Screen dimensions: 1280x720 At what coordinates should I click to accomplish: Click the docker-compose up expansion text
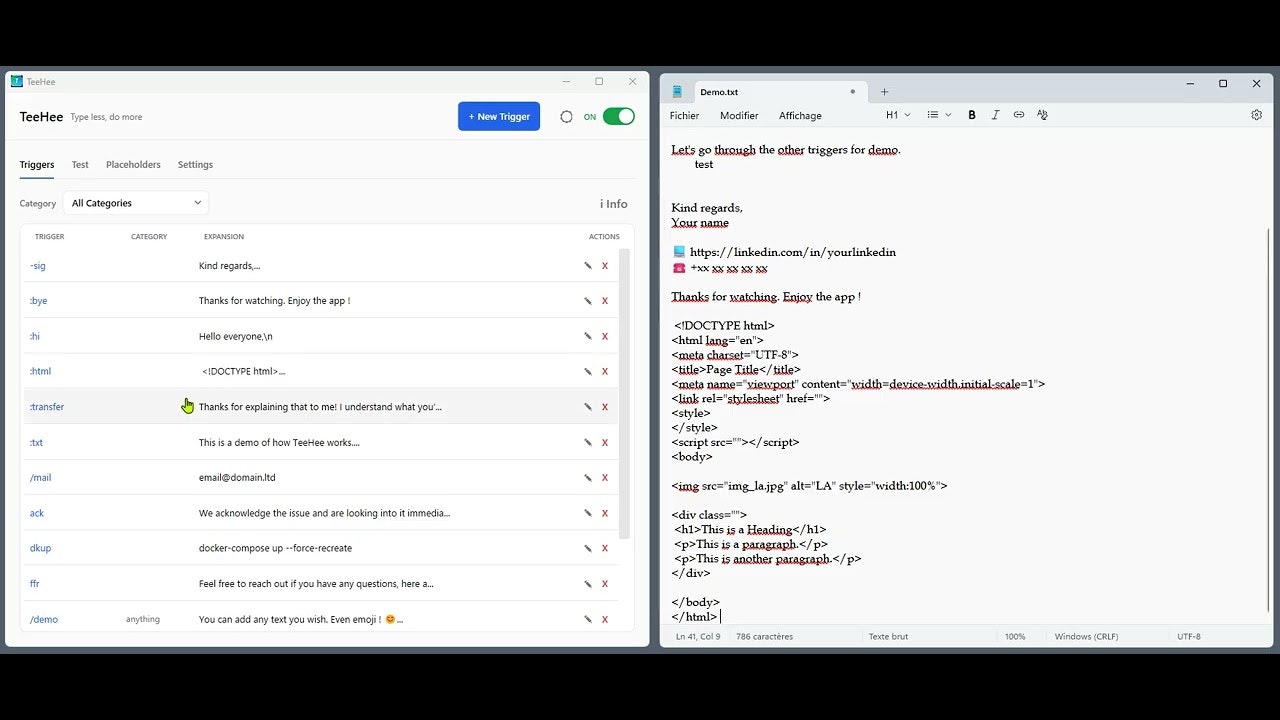click(275, 548)
